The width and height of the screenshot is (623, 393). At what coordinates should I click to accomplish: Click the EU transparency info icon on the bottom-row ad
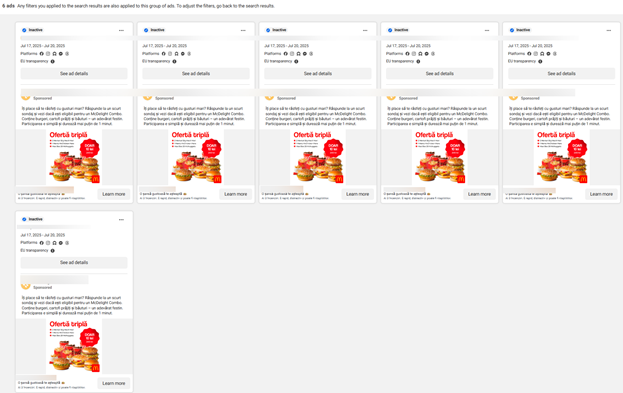[52, 251]
